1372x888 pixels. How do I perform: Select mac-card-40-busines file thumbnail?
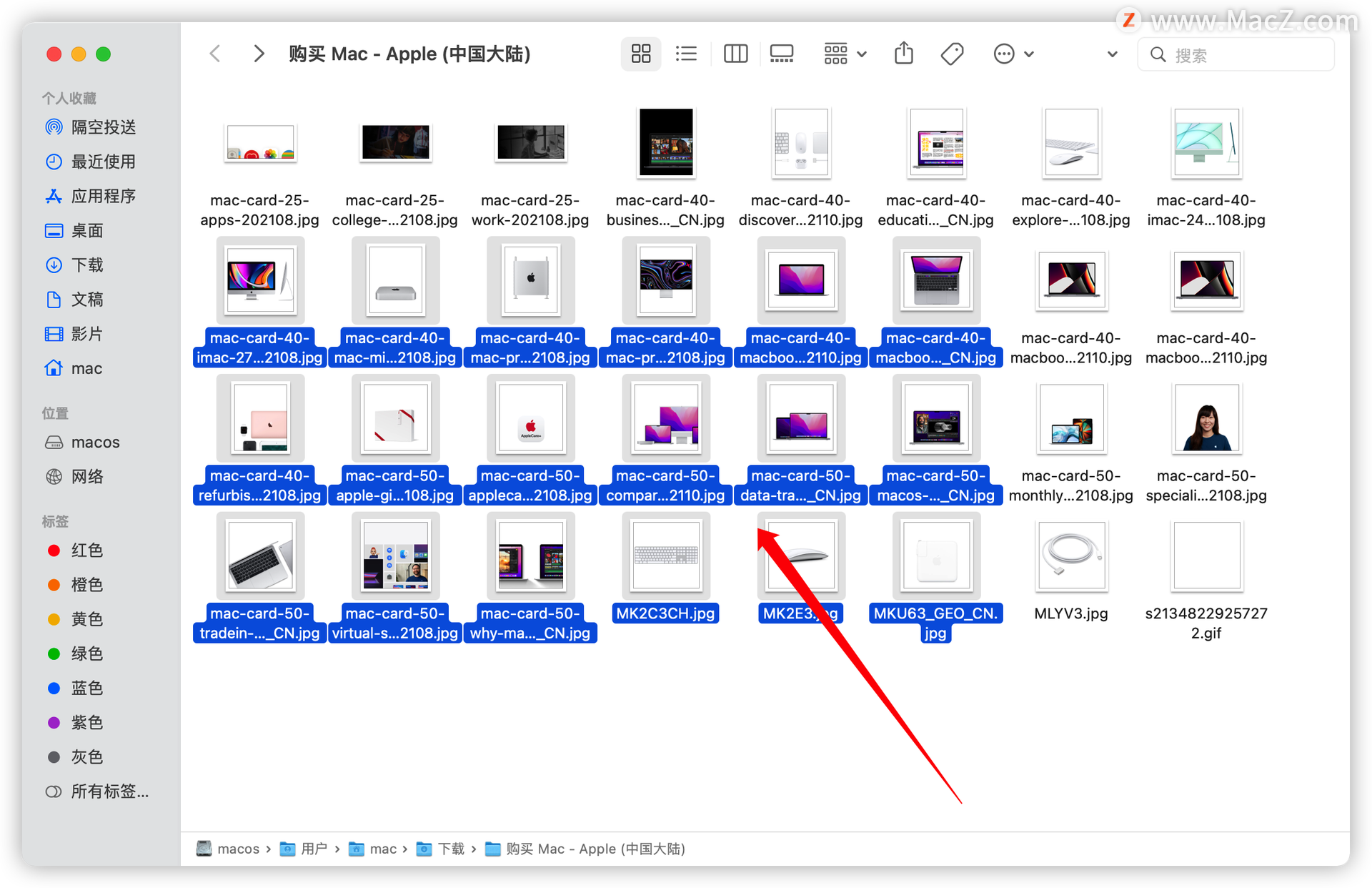[666, 142]
